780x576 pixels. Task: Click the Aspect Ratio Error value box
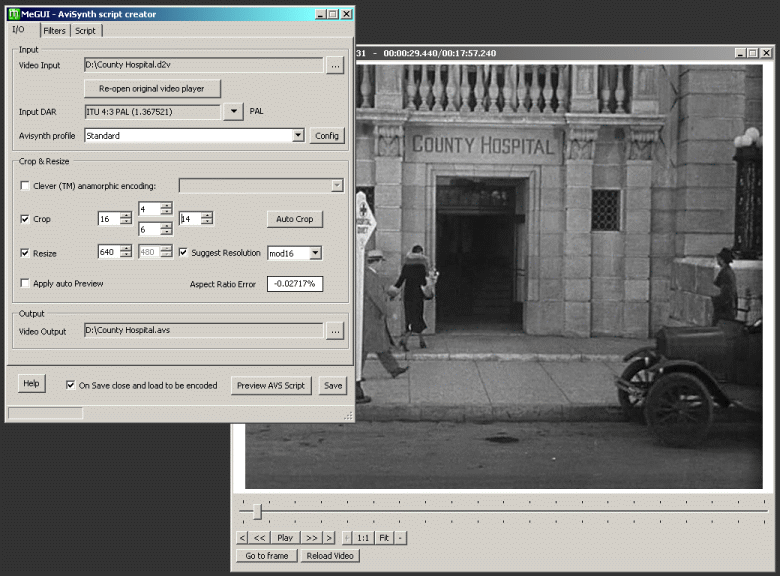tap(295, 284)
